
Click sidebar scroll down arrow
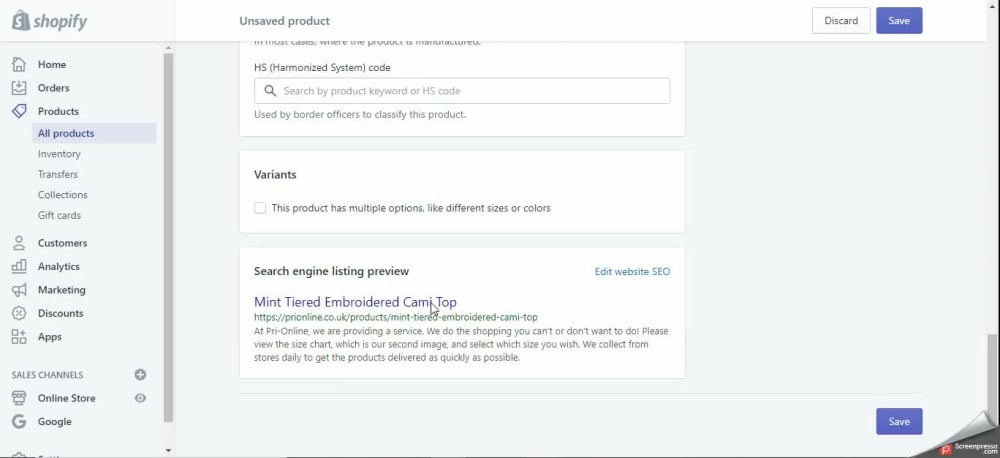coord(168,450)
